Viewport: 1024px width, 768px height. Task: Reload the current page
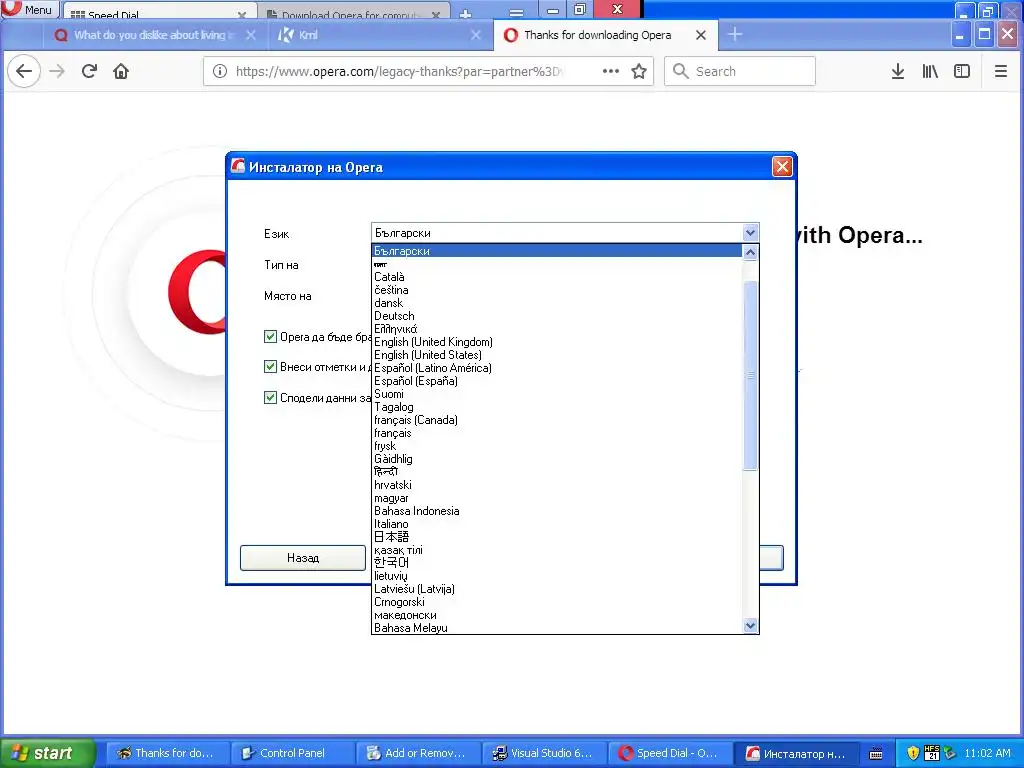click(89, 71)
